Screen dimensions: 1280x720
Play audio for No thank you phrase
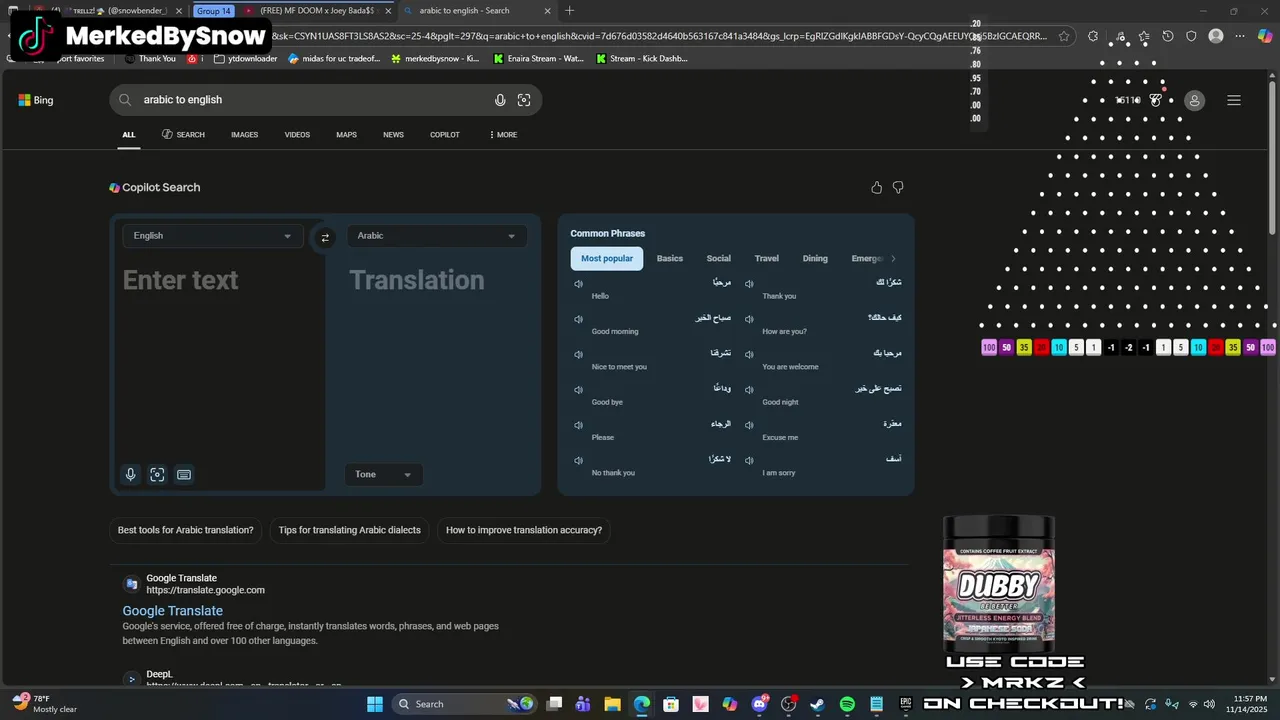pos(578,460)
